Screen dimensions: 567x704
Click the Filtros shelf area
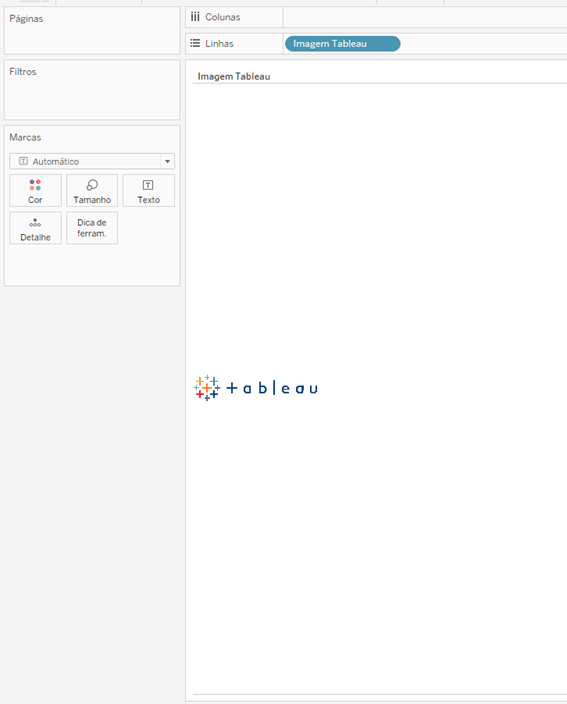point(92,90)
